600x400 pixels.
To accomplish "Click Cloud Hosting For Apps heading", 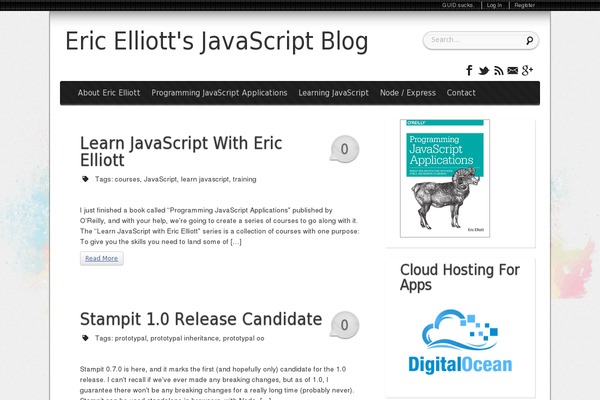I will pos(460,277).
